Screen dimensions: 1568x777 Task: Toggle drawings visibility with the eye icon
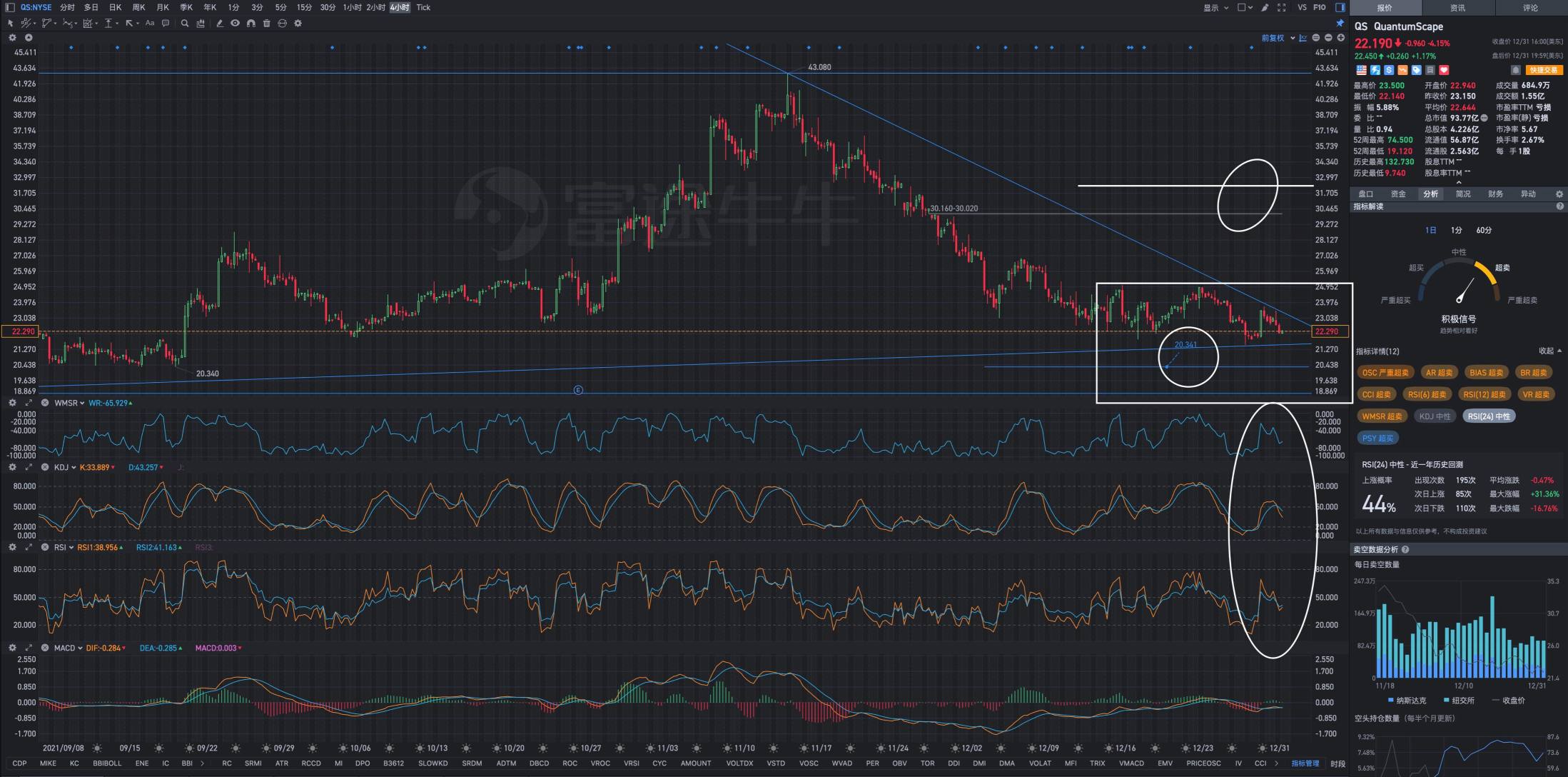(x=235, y=23)
